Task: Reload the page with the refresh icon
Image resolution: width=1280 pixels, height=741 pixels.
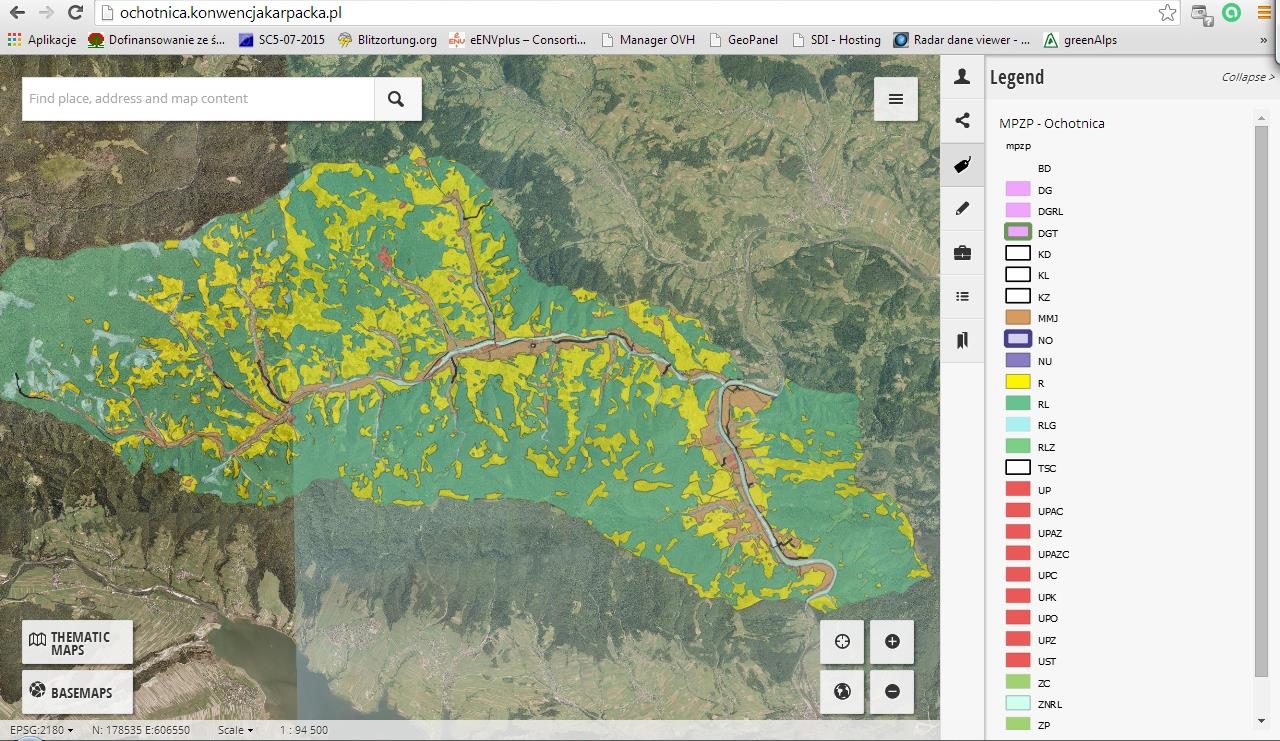Action: (x=75, y=13)
